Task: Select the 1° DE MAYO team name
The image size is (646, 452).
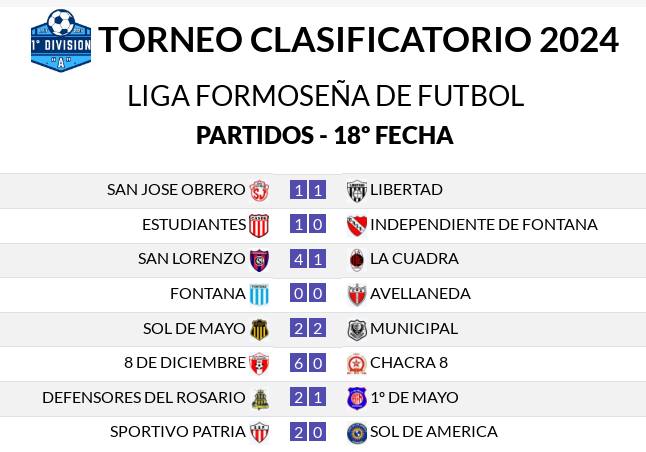Action: [x=414, y=398]
